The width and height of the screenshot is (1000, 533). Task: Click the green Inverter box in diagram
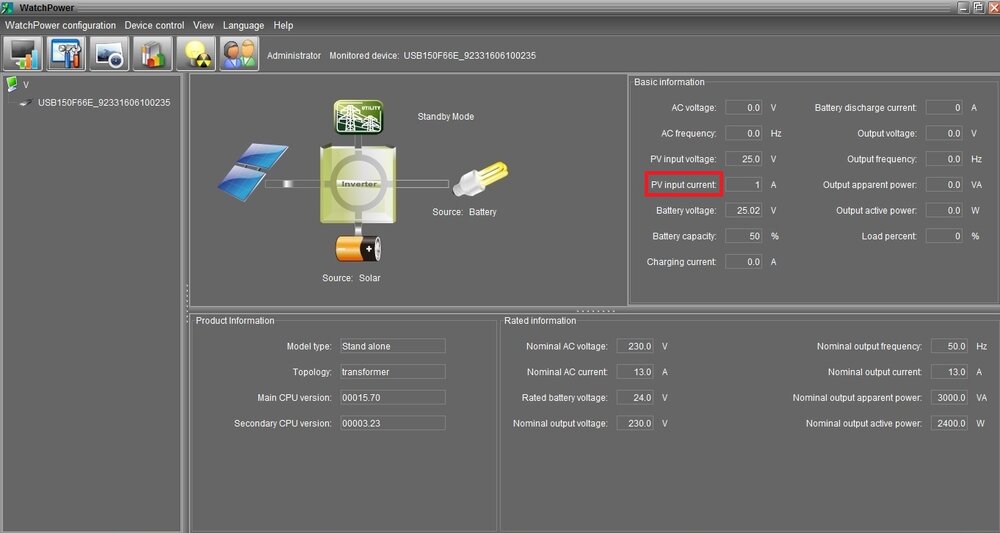point(358,184)
